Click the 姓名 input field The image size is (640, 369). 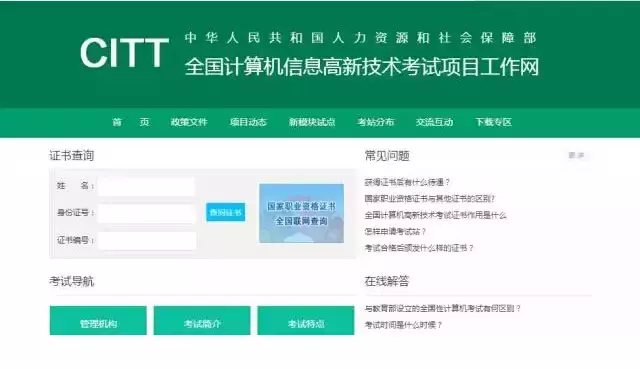click(147, 186)
